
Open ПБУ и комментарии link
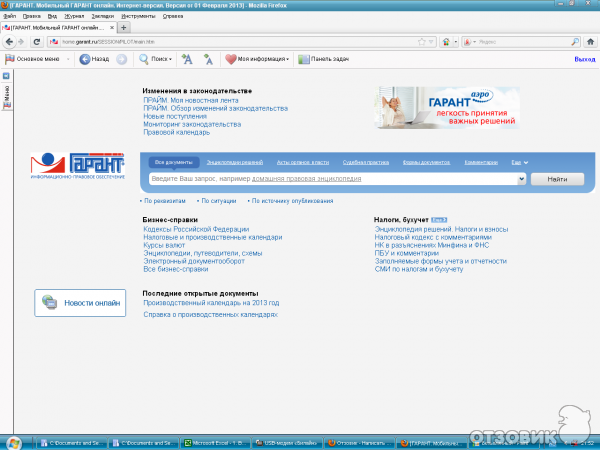[406, 253]
